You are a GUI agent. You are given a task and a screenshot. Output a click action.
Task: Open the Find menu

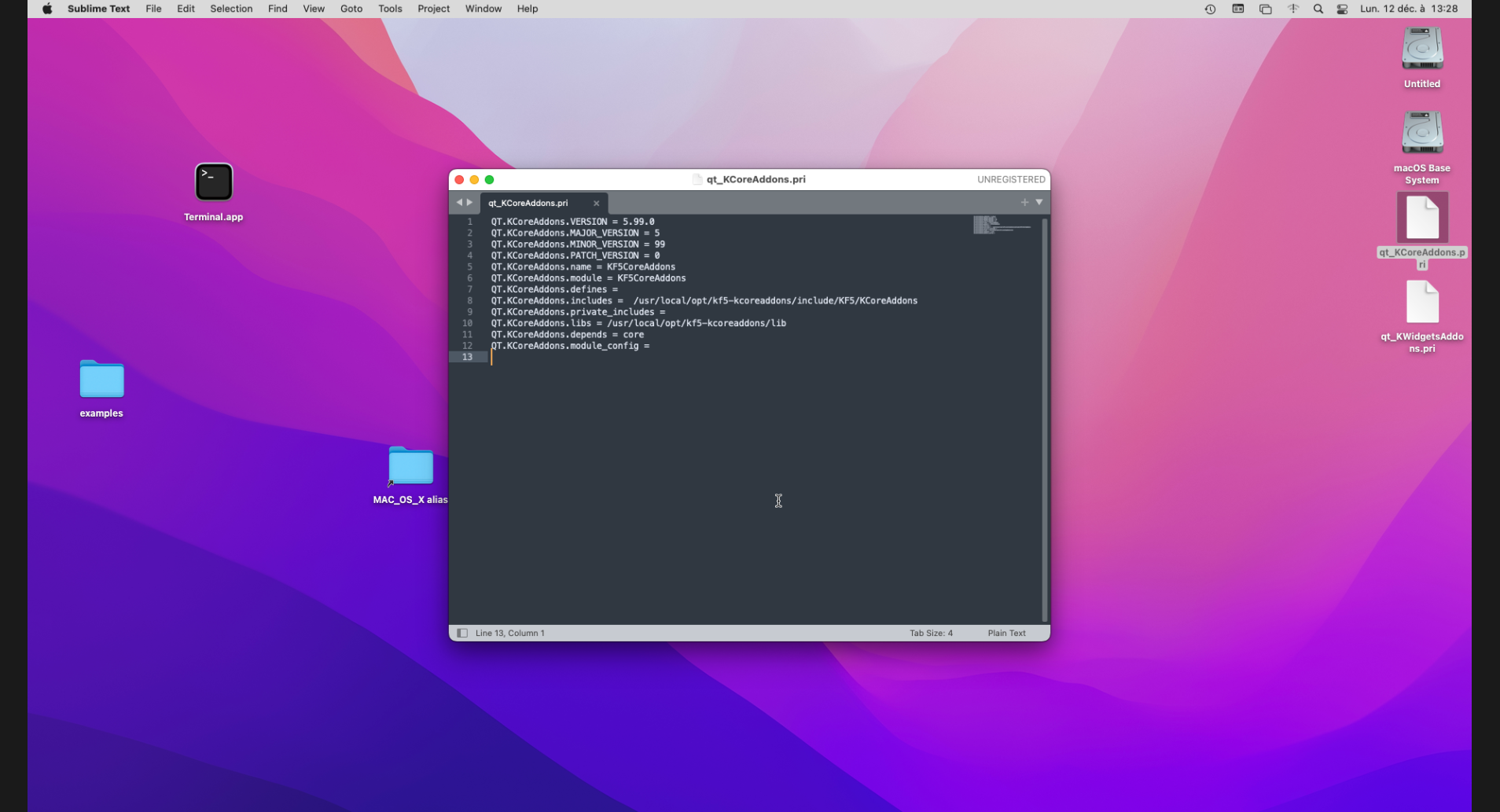point(278,9)
